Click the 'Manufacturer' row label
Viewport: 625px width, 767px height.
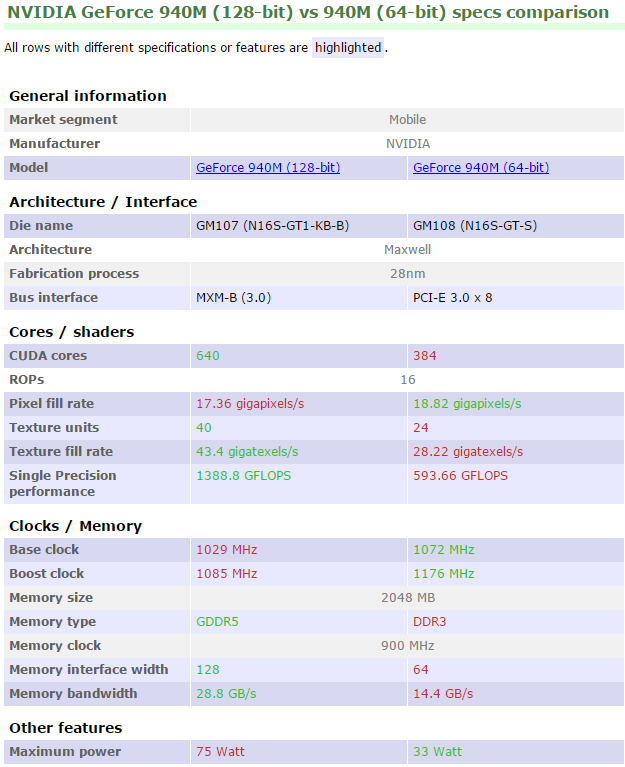point(55,144)
